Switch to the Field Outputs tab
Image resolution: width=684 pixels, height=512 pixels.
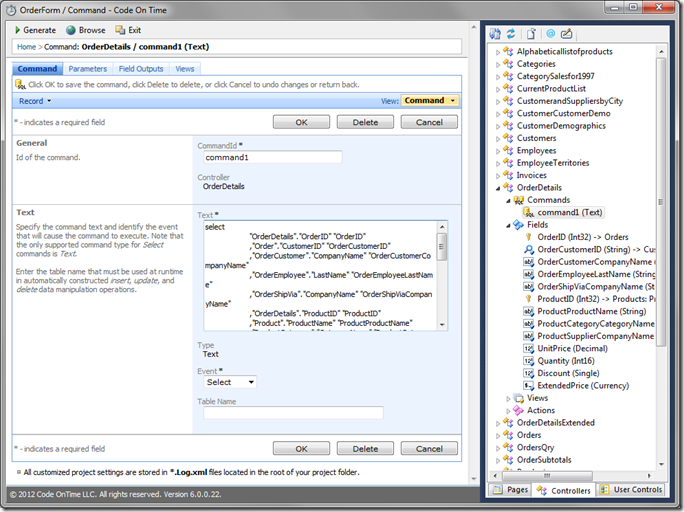click(141, 69)
